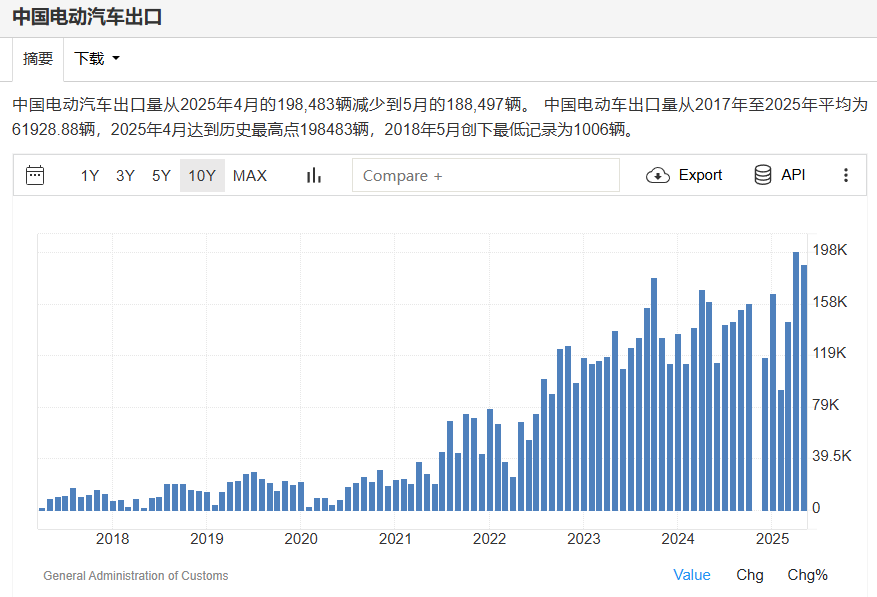Click the Export text label
Image resolution: width=877 pixels, height=597 pixels.
click(700, 175)
